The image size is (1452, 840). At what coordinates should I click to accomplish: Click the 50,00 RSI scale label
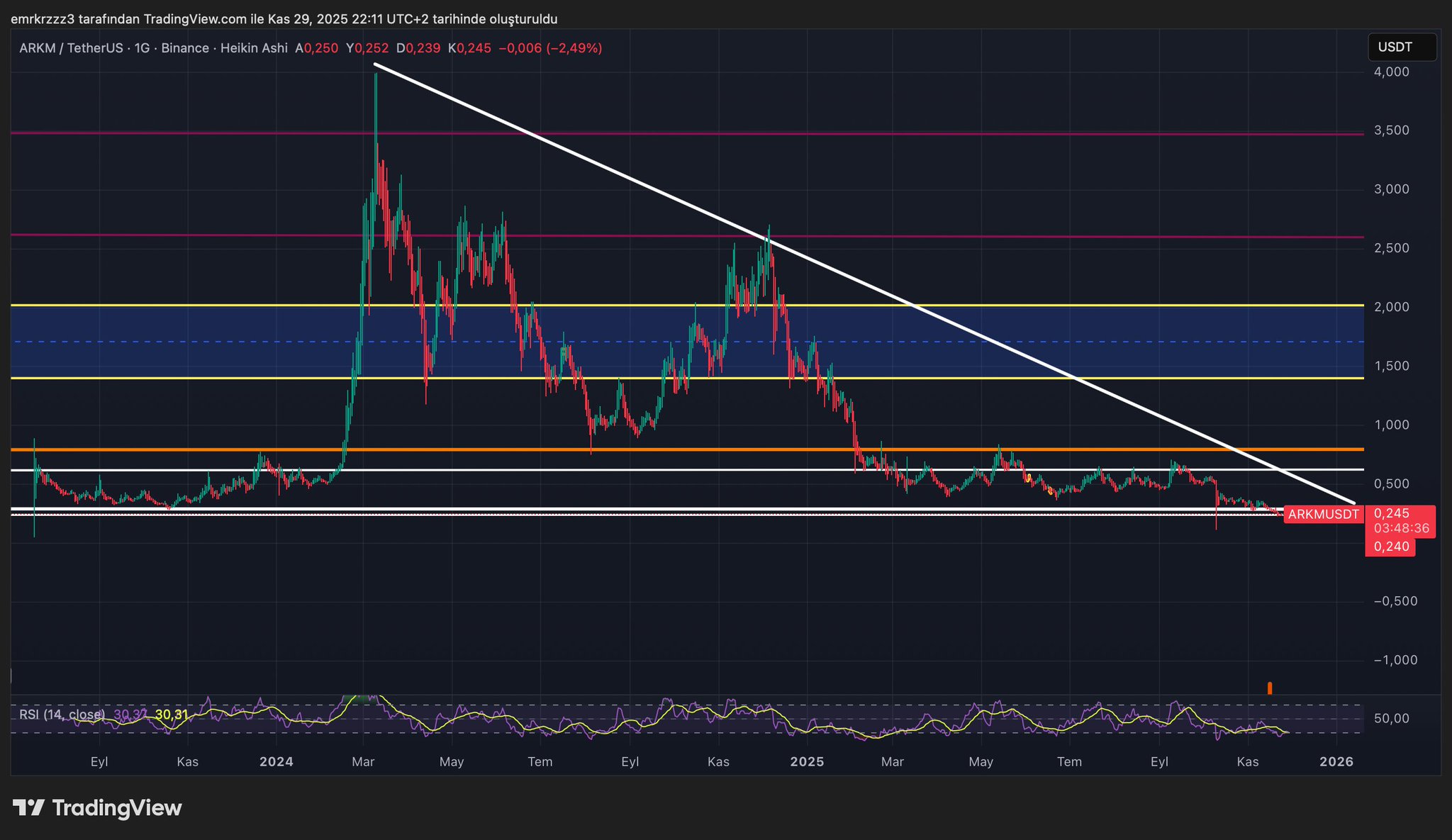1391,719
